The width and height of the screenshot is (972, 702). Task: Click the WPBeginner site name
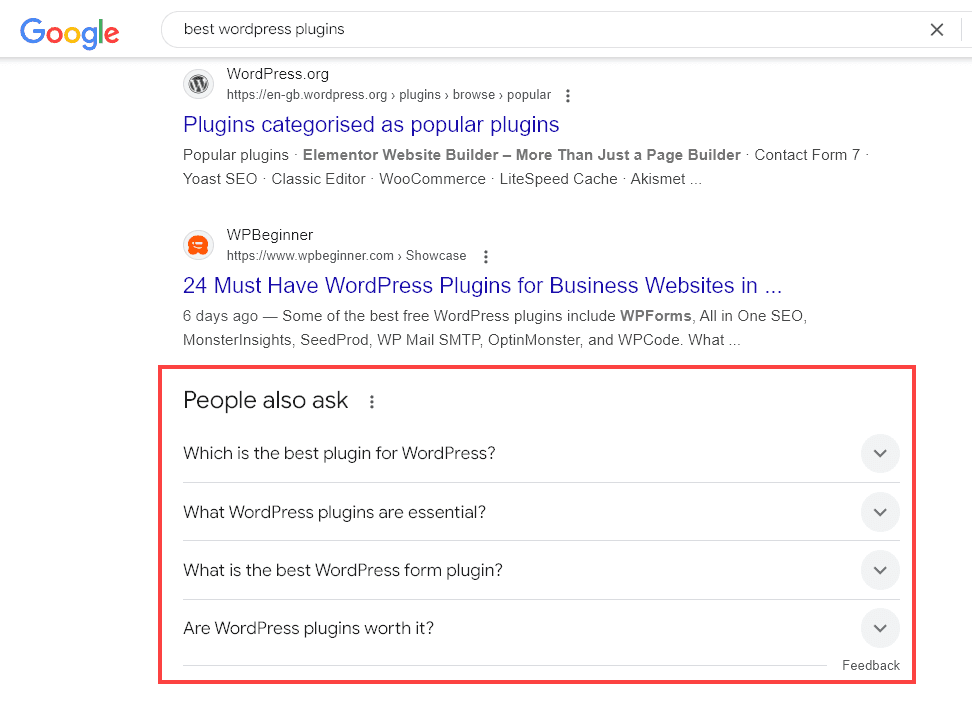(x=269, y=234)
